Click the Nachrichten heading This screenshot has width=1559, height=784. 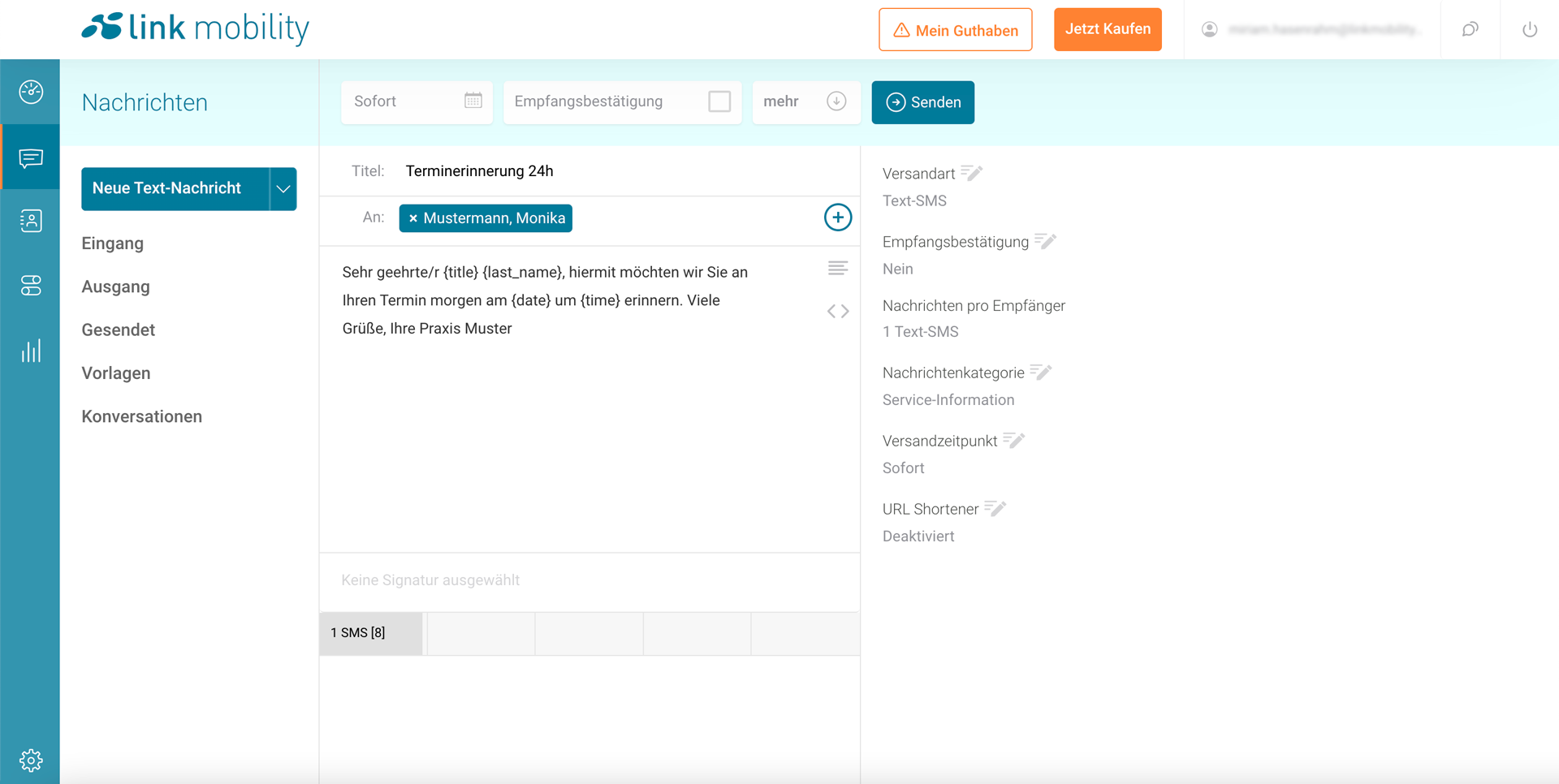click(x=145, y=102)
